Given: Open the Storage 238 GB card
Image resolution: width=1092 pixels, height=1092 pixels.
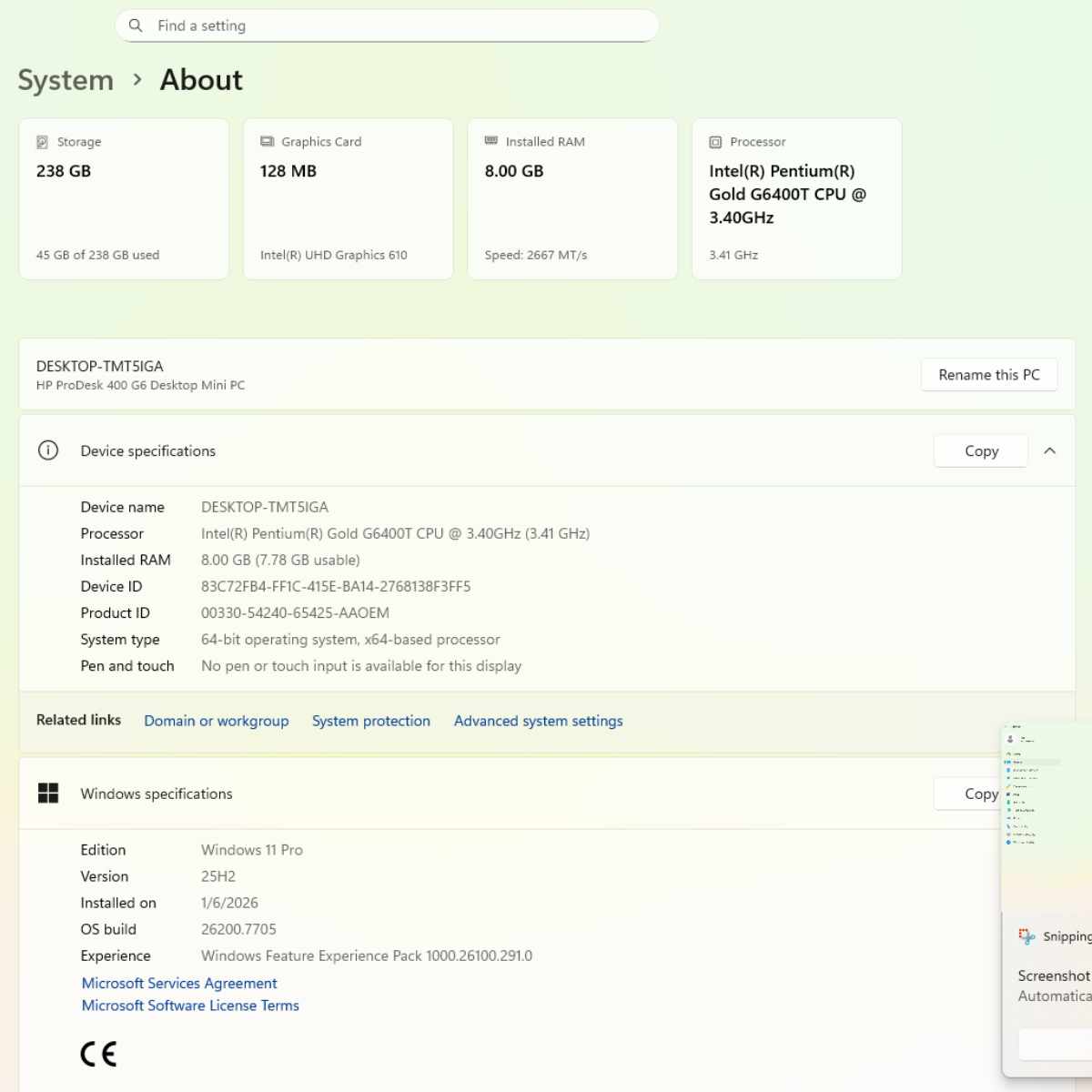Looking at the screenshot, I should pyautogui.click(x=124, y=198).
